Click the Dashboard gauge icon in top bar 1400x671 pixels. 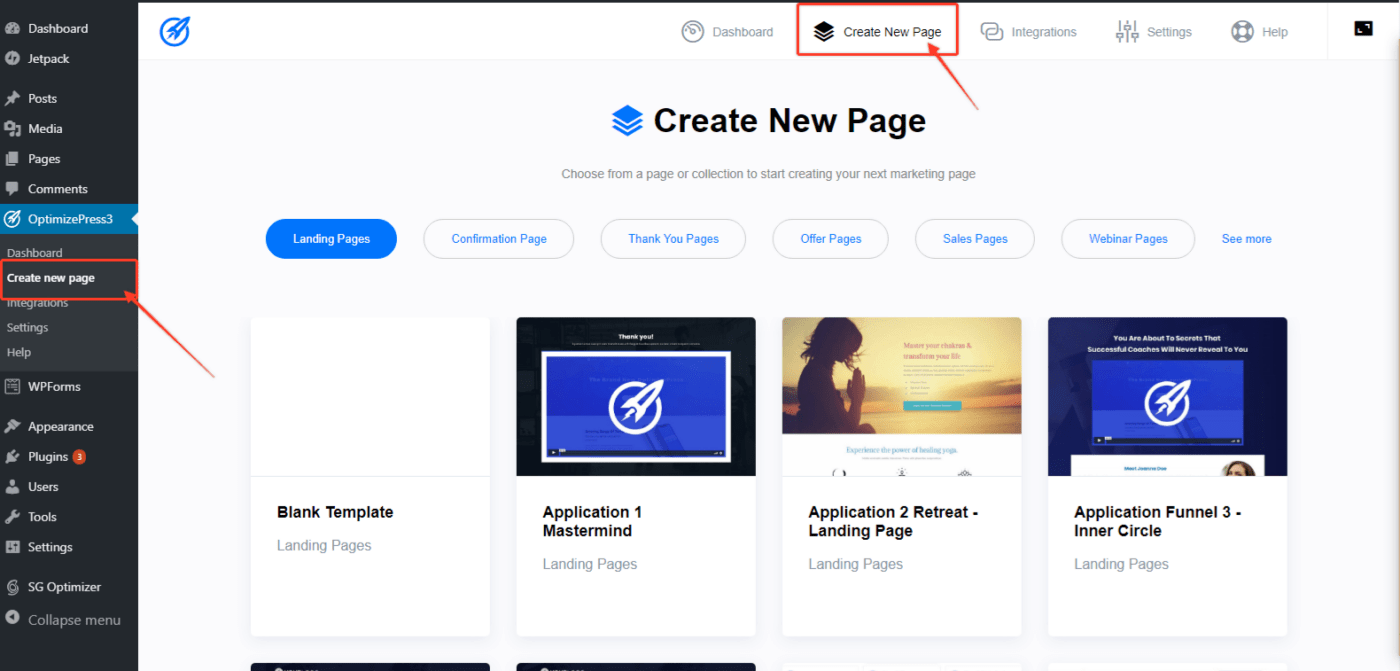(x=692, y=32)
